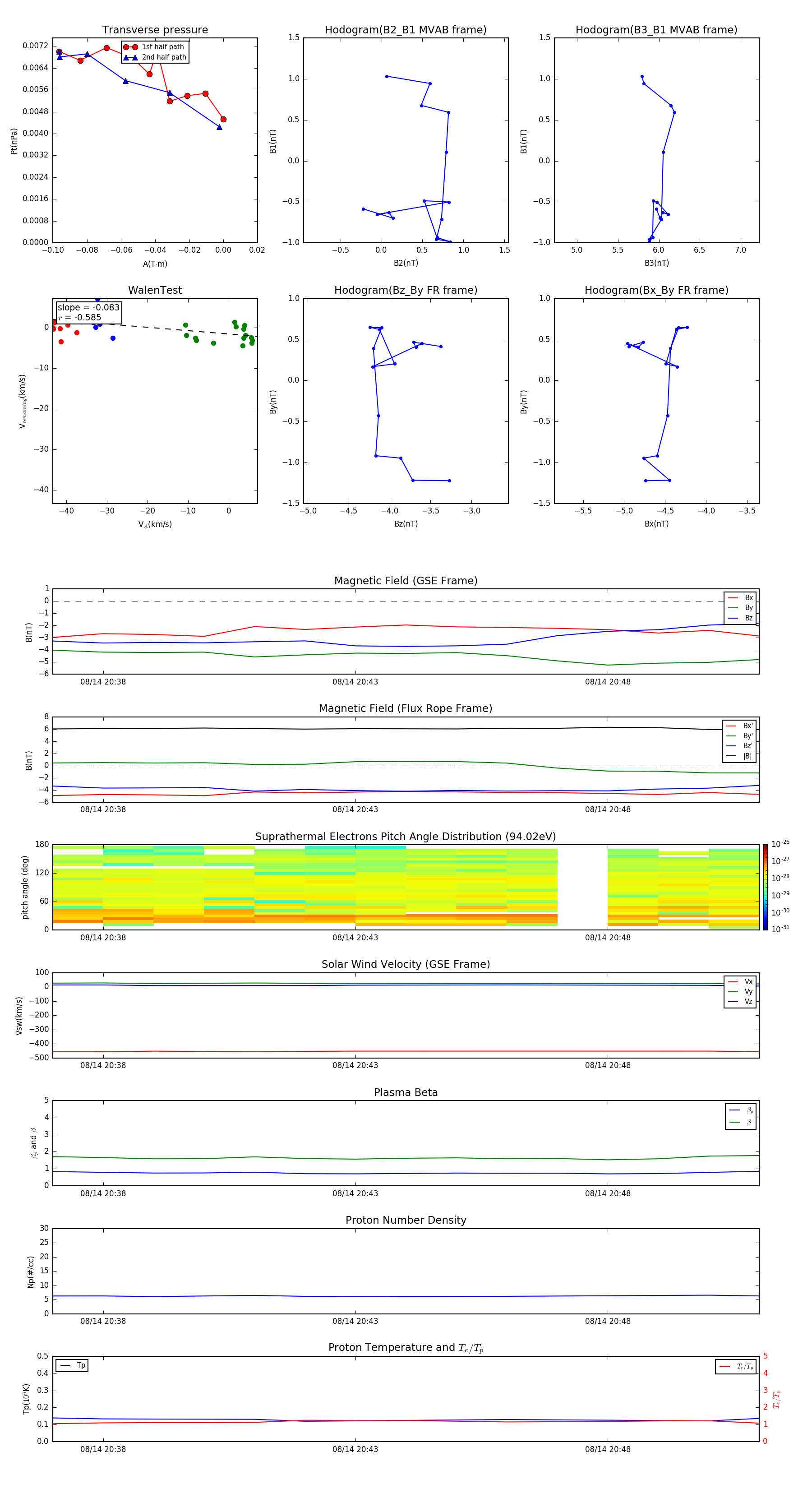This screenshot has width=812, height=1489.
Task: Select the By' legend entry in Flux Rope panel
Action: click(739, 736)
